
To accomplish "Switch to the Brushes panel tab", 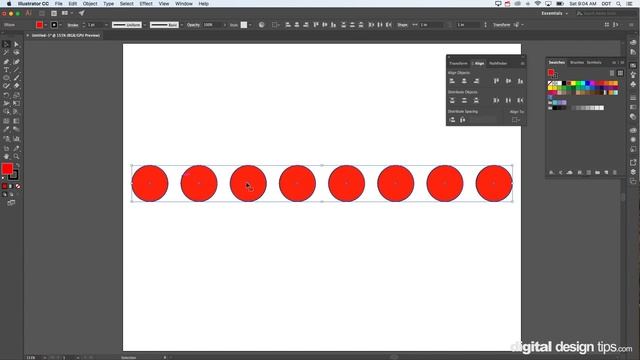I will point(577,62).
